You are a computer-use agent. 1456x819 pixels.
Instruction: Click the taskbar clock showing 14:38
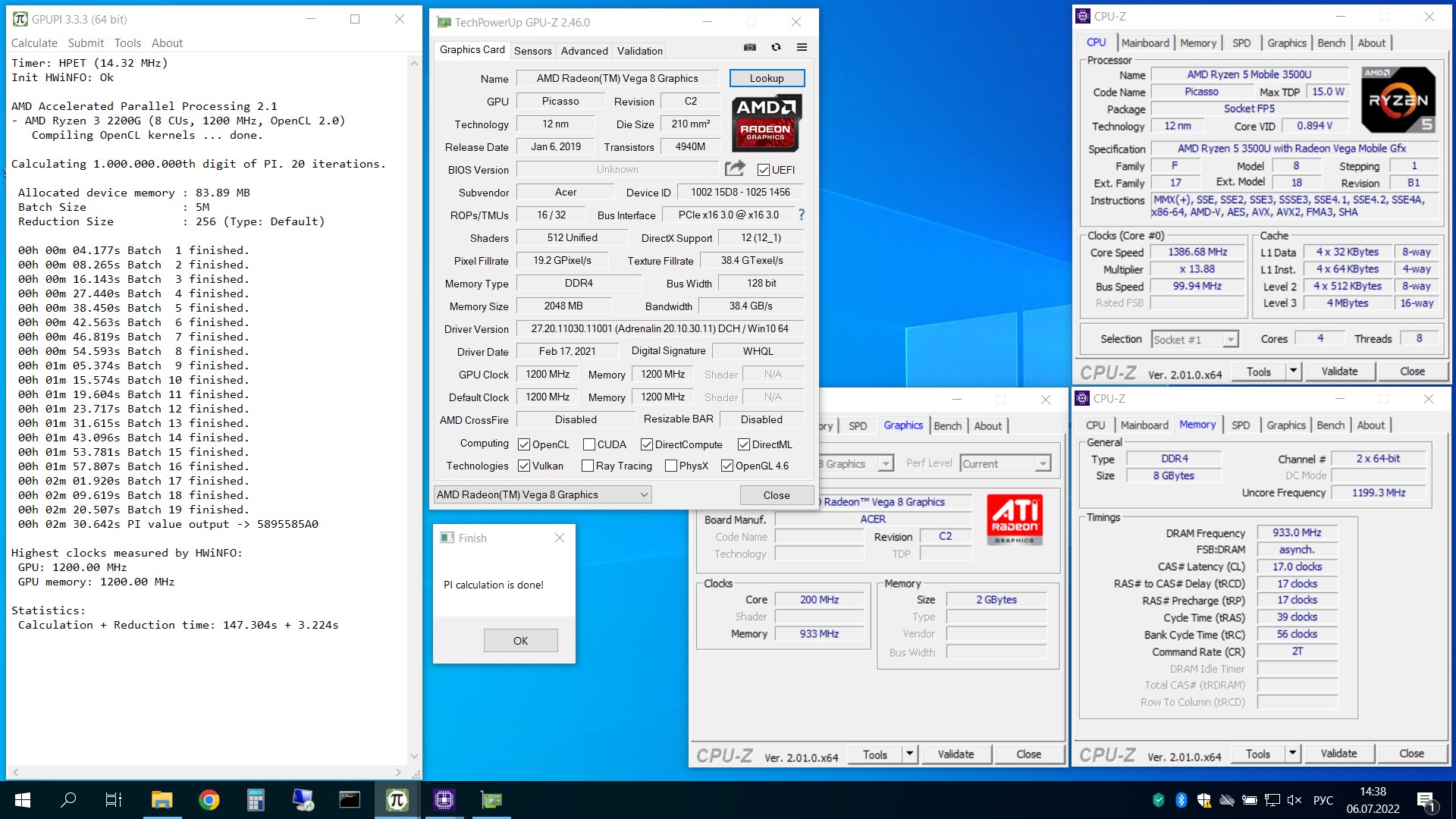[x=1373, y=800]
